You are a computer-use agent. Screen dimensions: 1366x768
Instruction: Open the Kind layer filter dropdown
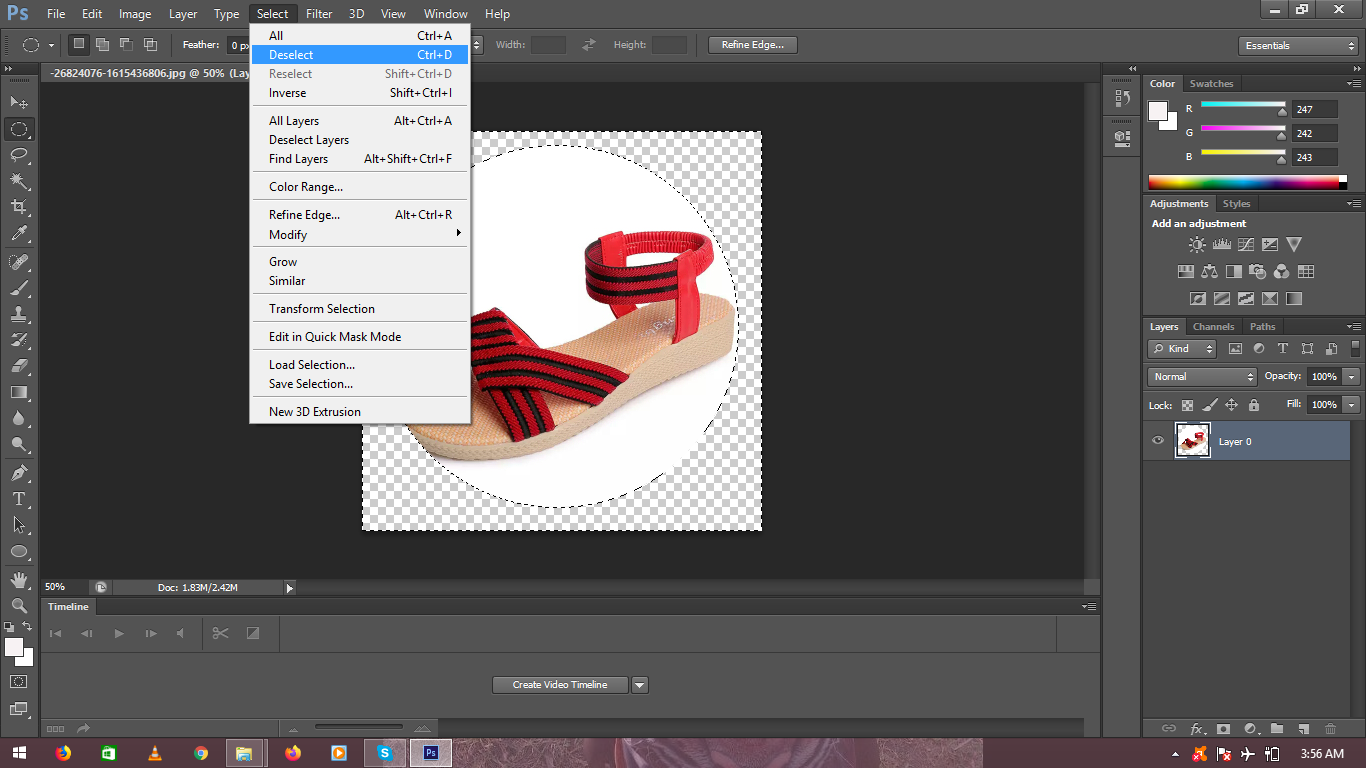pos(1182,349)
